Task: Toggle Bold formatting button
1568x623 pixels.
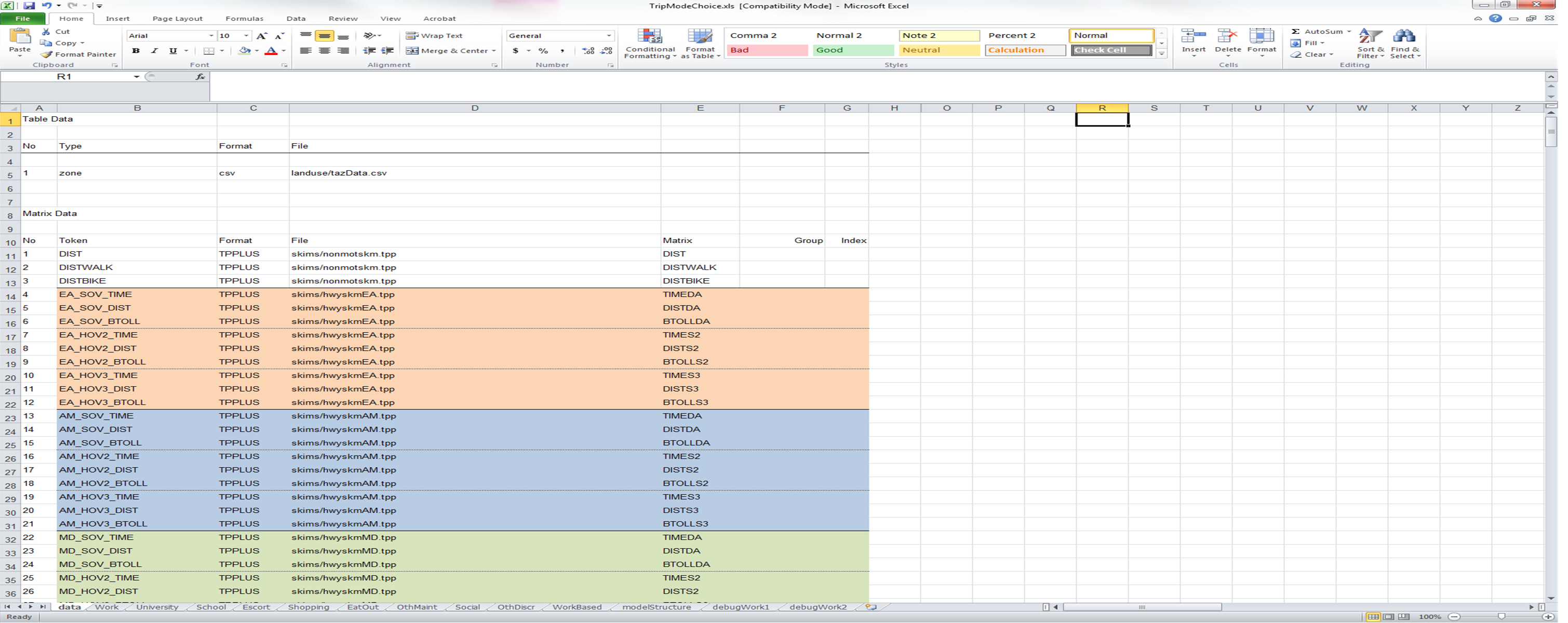Action: pyautogui.click(x=136, y=50)
